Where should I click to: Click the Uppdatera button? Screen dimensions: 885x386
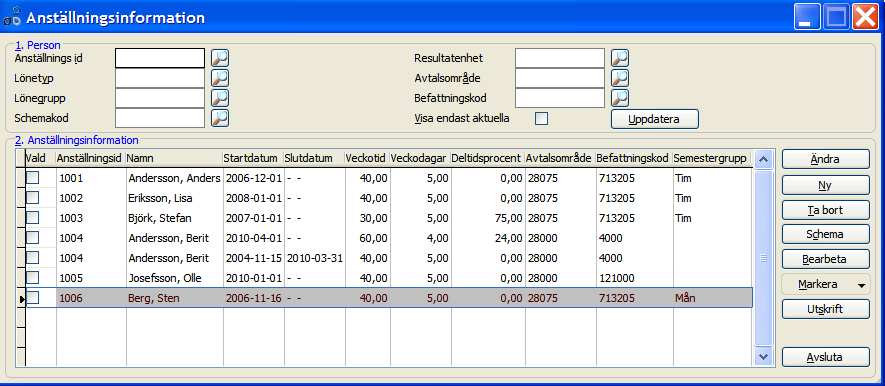[x=655, y=119]
